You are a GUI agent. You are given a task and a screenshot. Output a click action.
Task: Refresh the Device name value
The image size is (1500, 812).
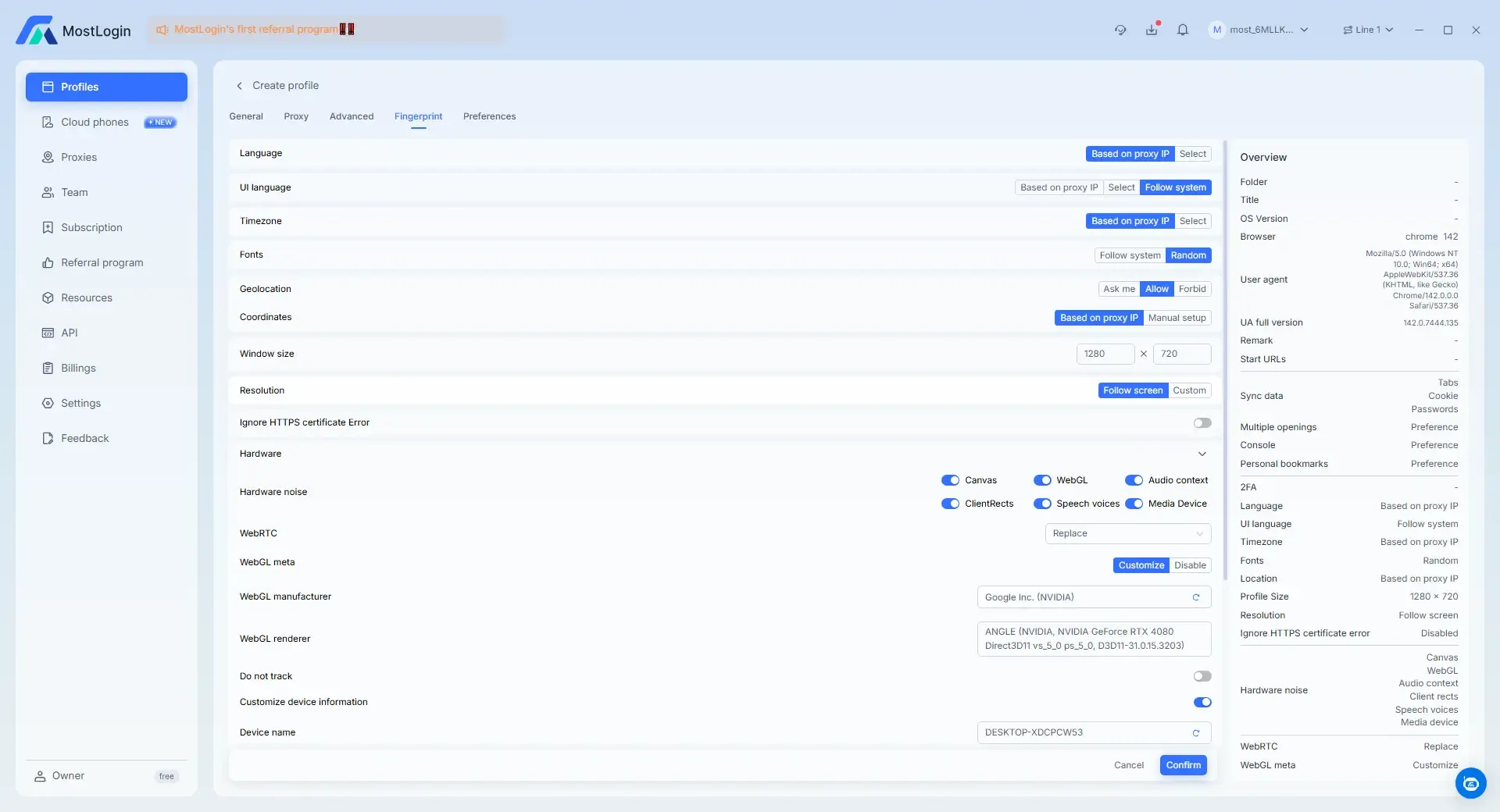[1195, 733]
